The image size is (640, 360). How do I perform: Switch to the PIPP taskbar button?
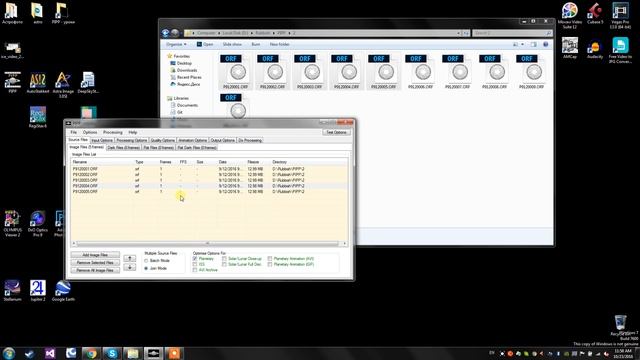coord(153,353)
